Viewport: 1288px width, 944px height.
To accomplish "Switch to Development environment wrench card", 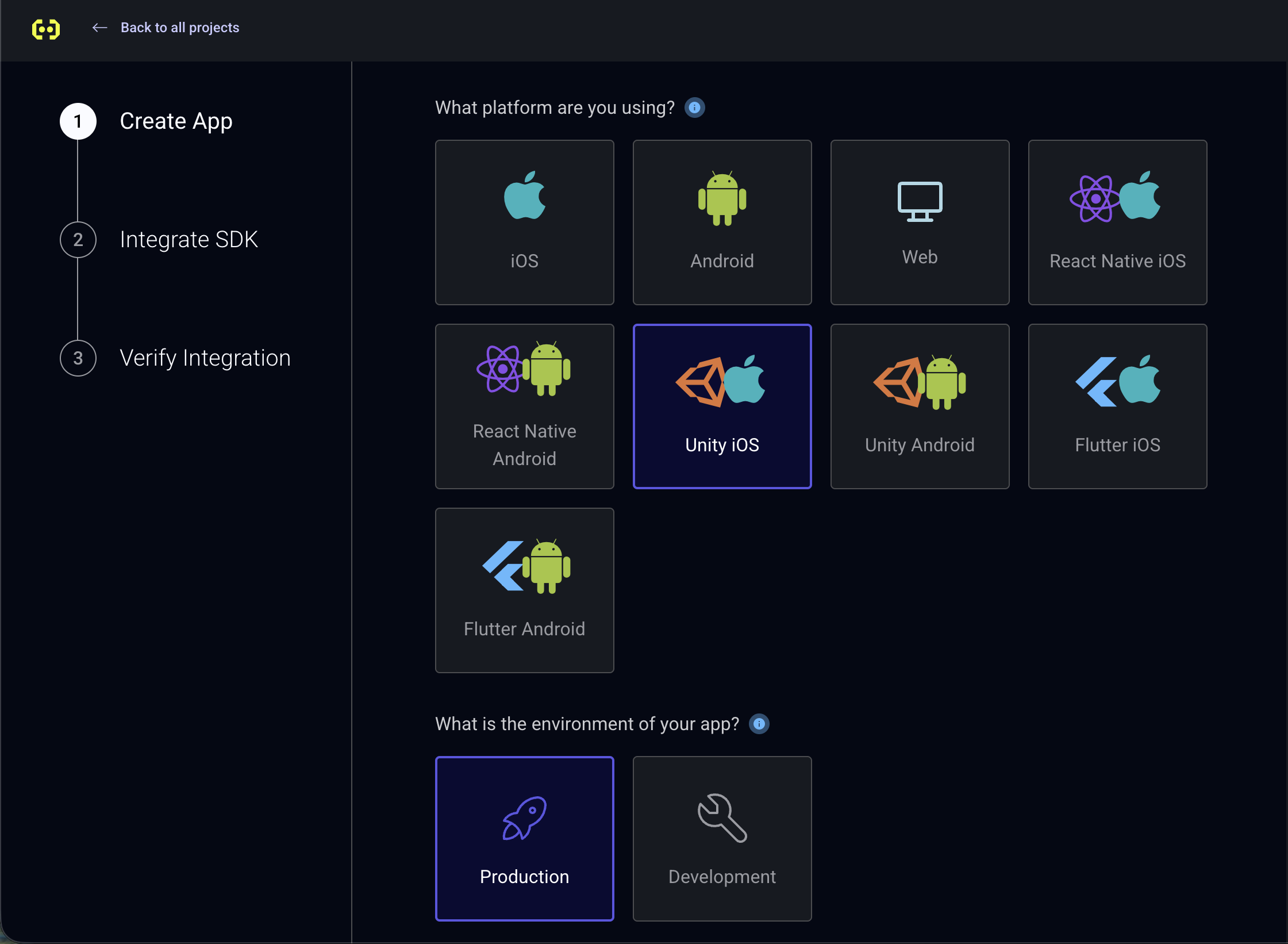I will click(x=722, y=839).
